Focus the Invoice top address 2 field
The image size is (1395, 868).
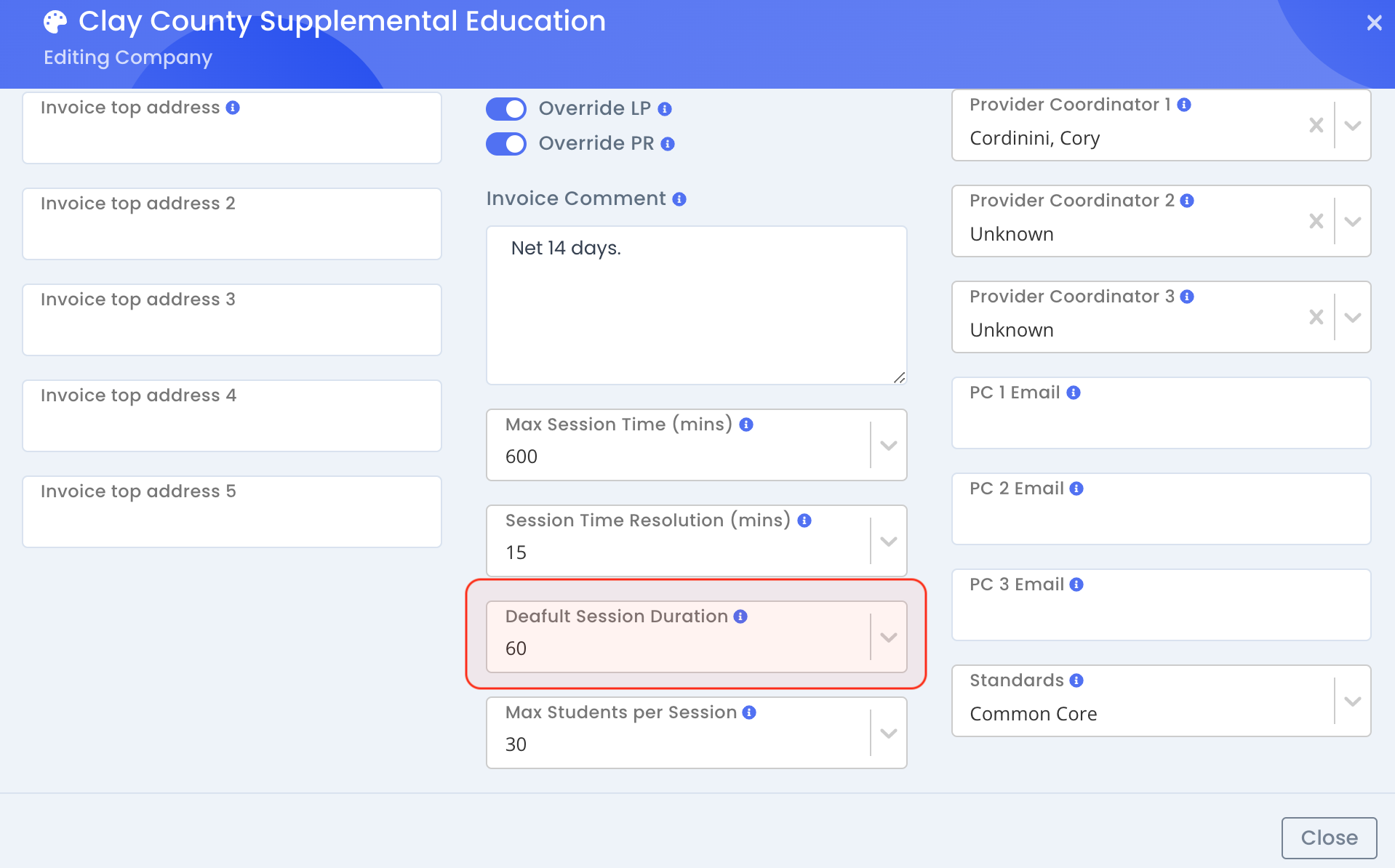point(232,224)
